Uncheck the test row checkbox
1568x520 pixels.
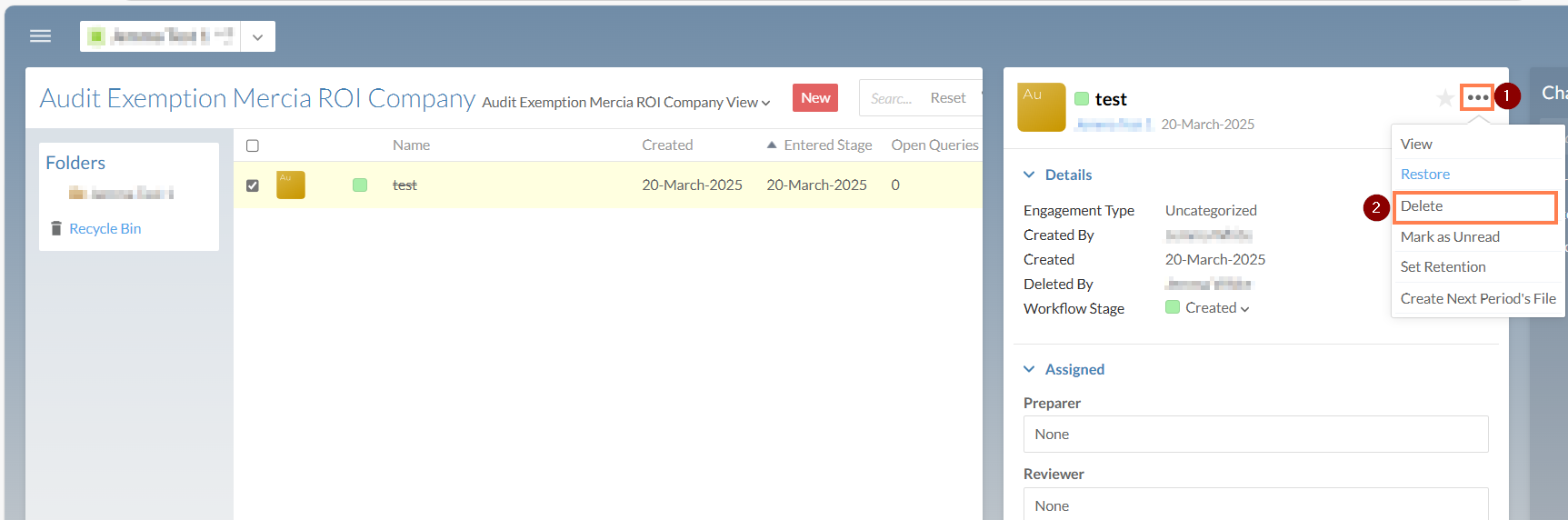(x=253, y=185)
